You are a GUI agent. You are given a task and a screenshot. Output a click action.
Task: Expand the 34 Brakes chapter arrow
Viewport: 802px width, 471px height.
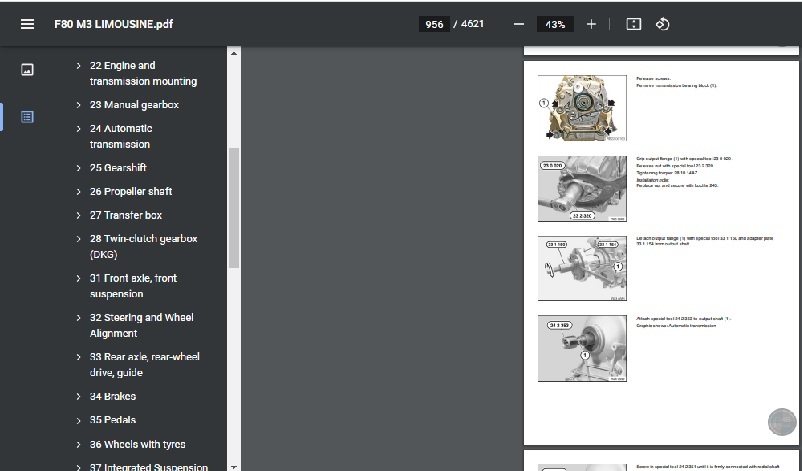78,396
